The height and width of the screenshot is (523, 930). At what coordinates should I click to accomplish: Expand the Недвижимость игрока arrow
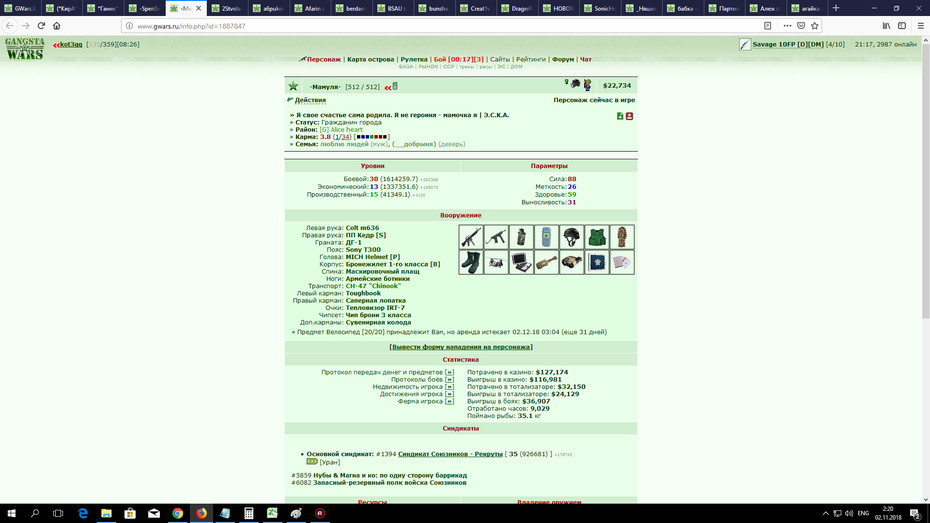[449, 387]
